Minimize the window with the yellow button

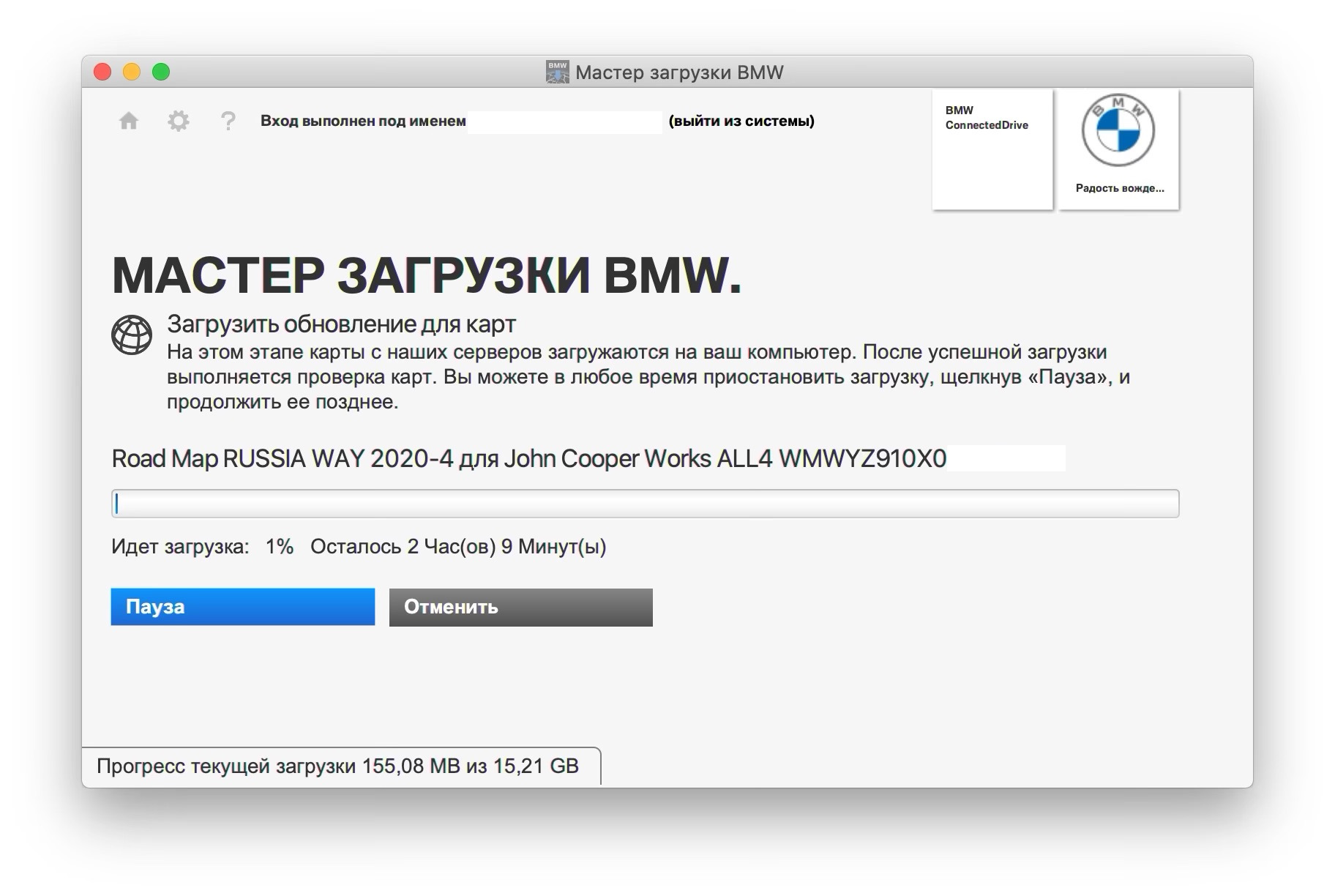[x=132, y=72]
